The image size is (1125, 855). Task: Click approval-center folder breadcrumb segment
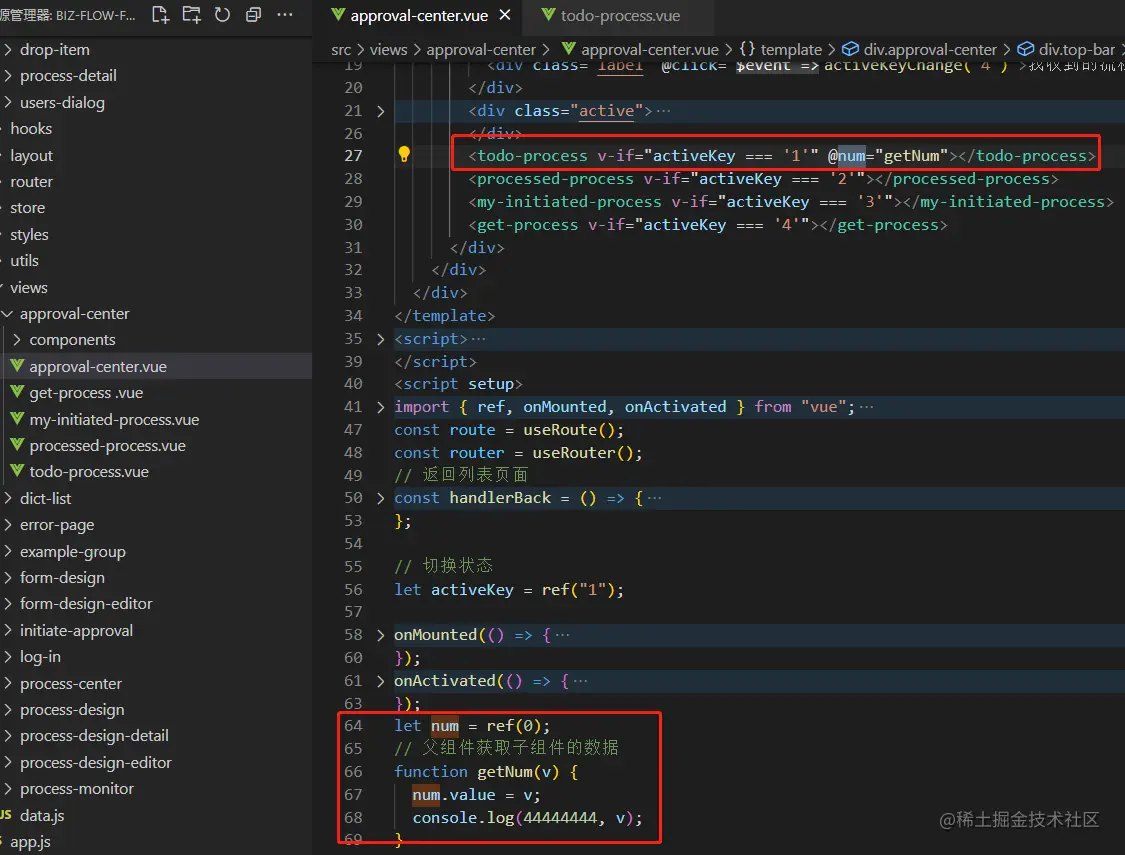pyautogui.click(x=481, y=49)
